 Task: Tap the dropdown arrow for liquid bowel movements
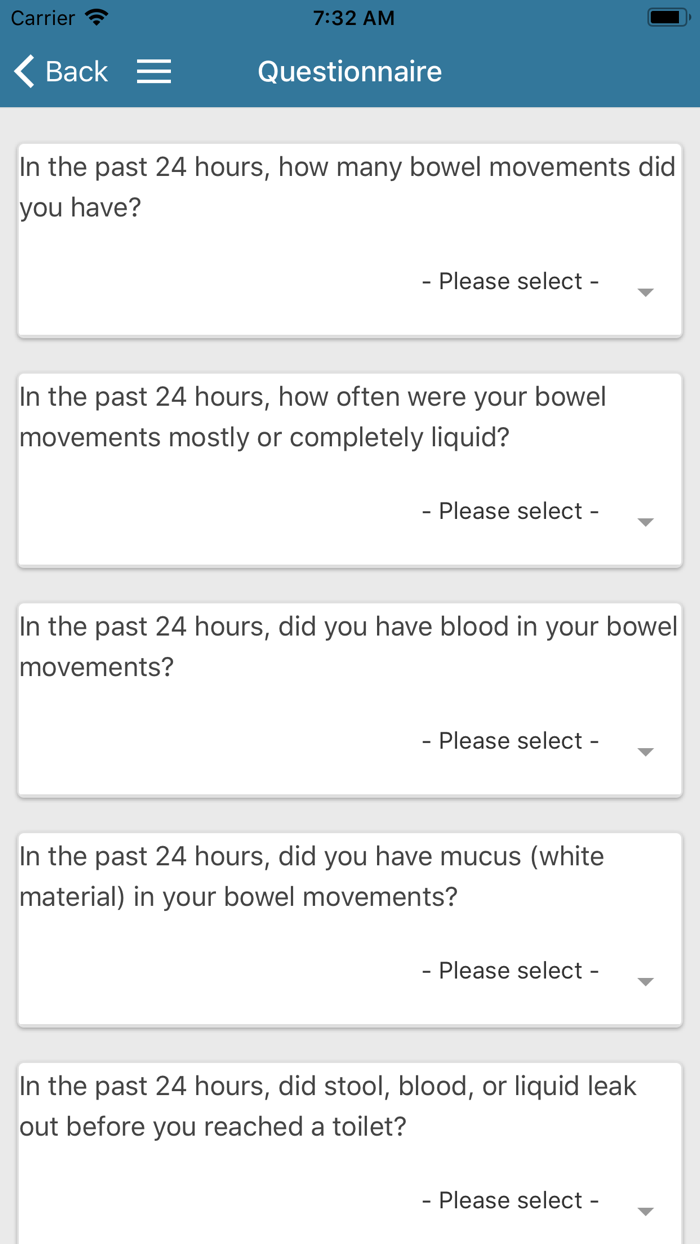[x=645, y=522]
